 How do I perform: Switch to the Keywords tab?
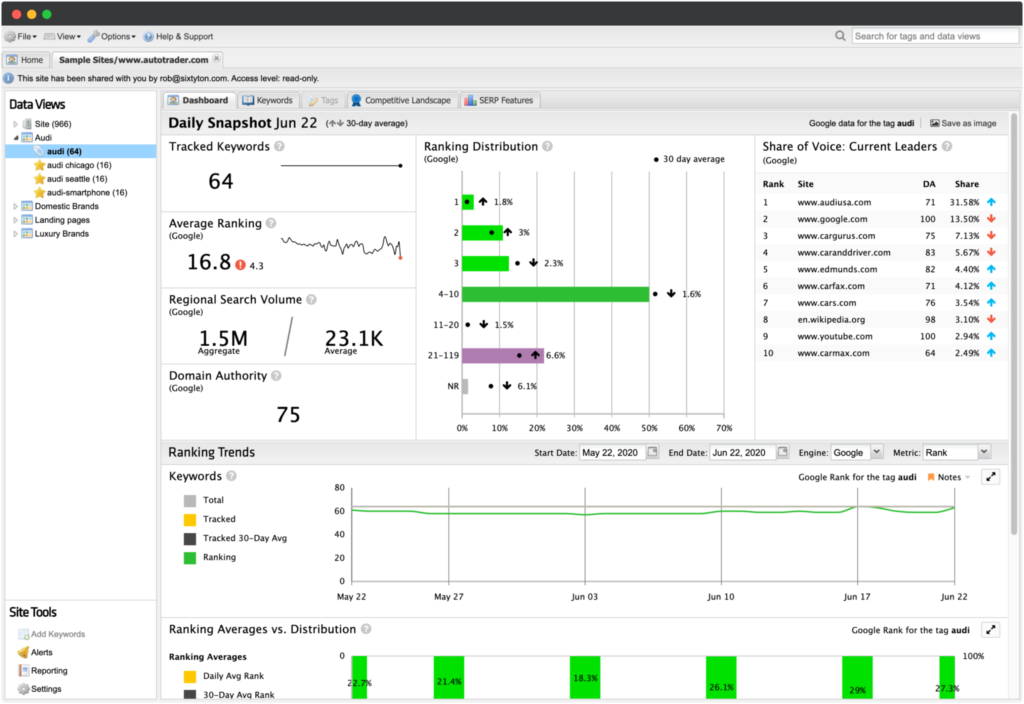[x=268, y=101]
